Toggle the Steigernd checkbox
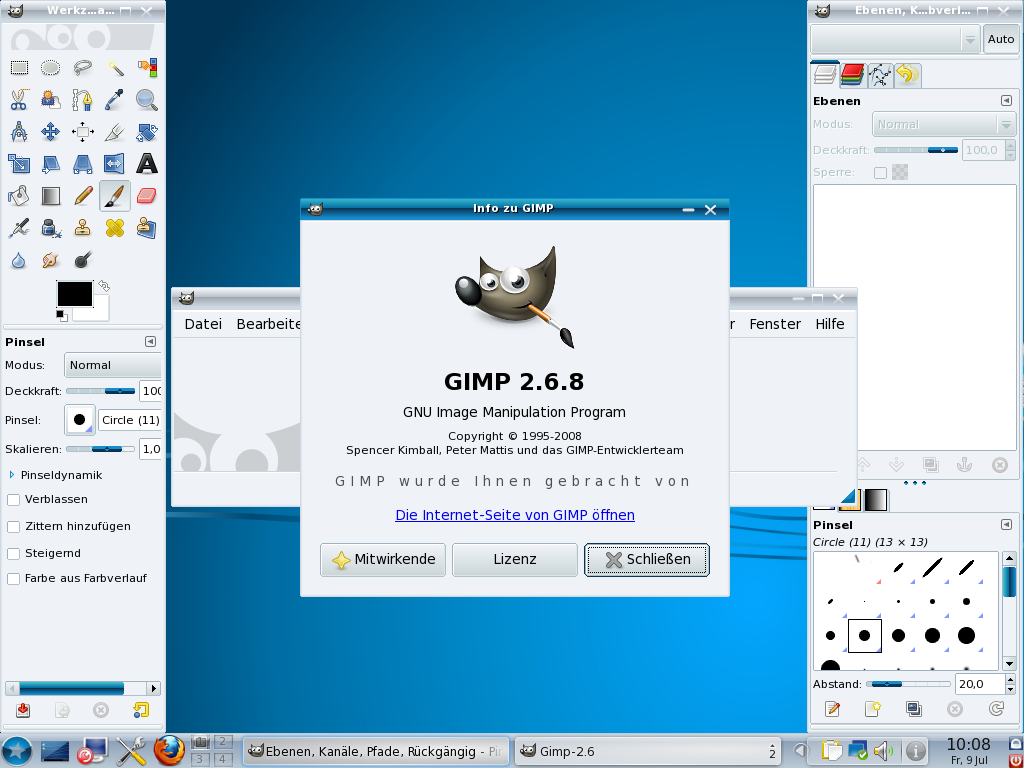Image resolution: width=1024 pixels, height=768 pixels. [12, 553]
